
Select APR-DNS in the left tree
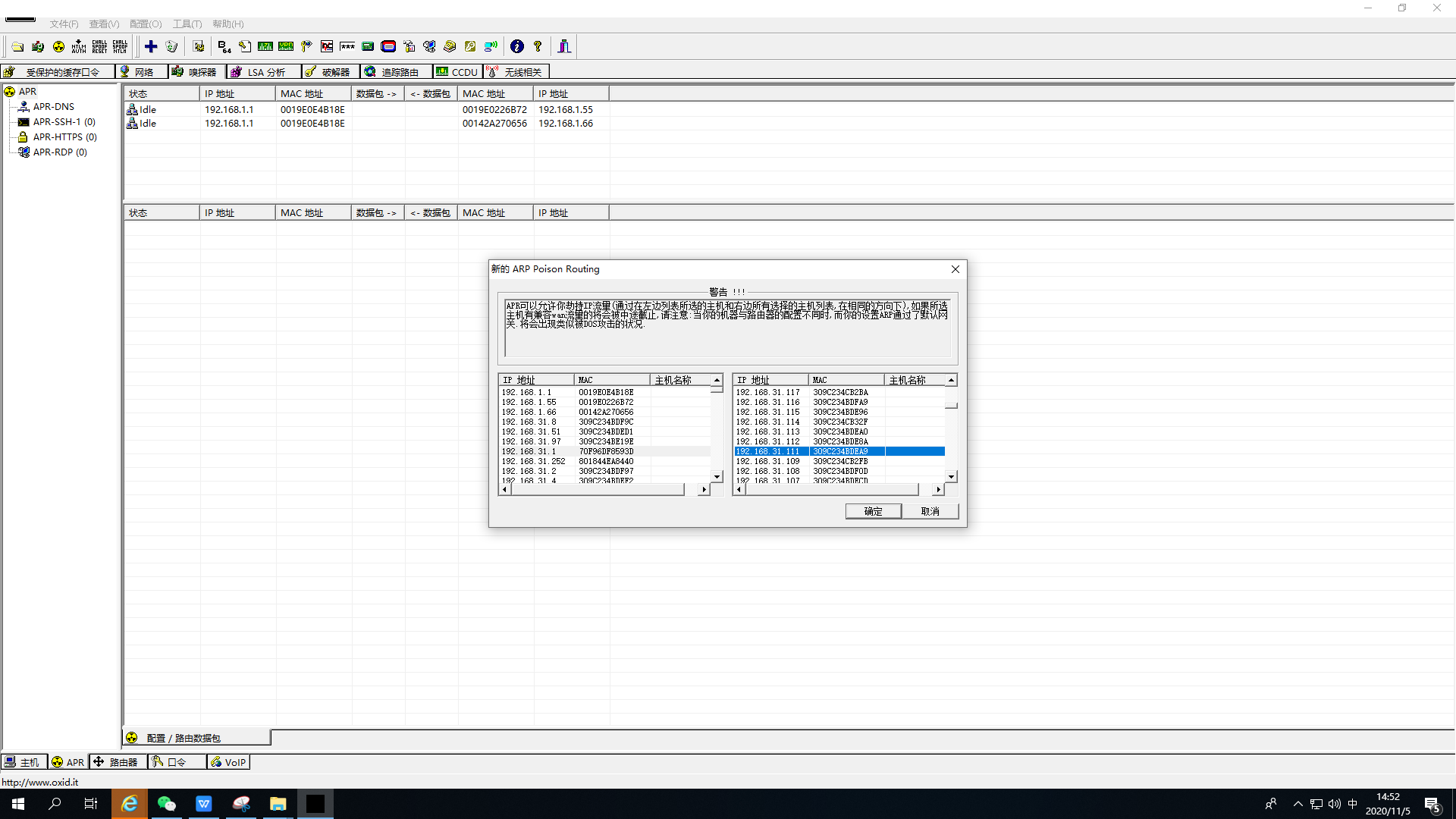tap(53, 107)
